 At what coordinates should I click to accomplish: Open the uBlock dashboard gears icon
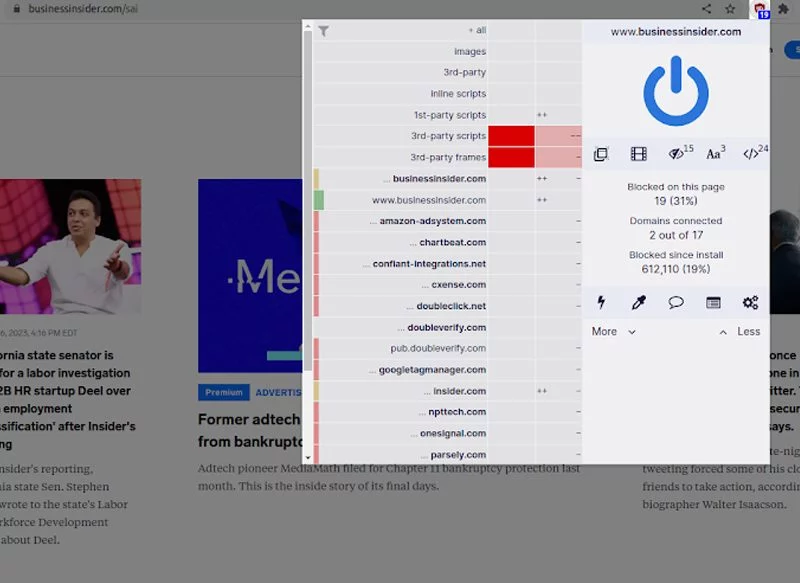(x=751, y=302)
